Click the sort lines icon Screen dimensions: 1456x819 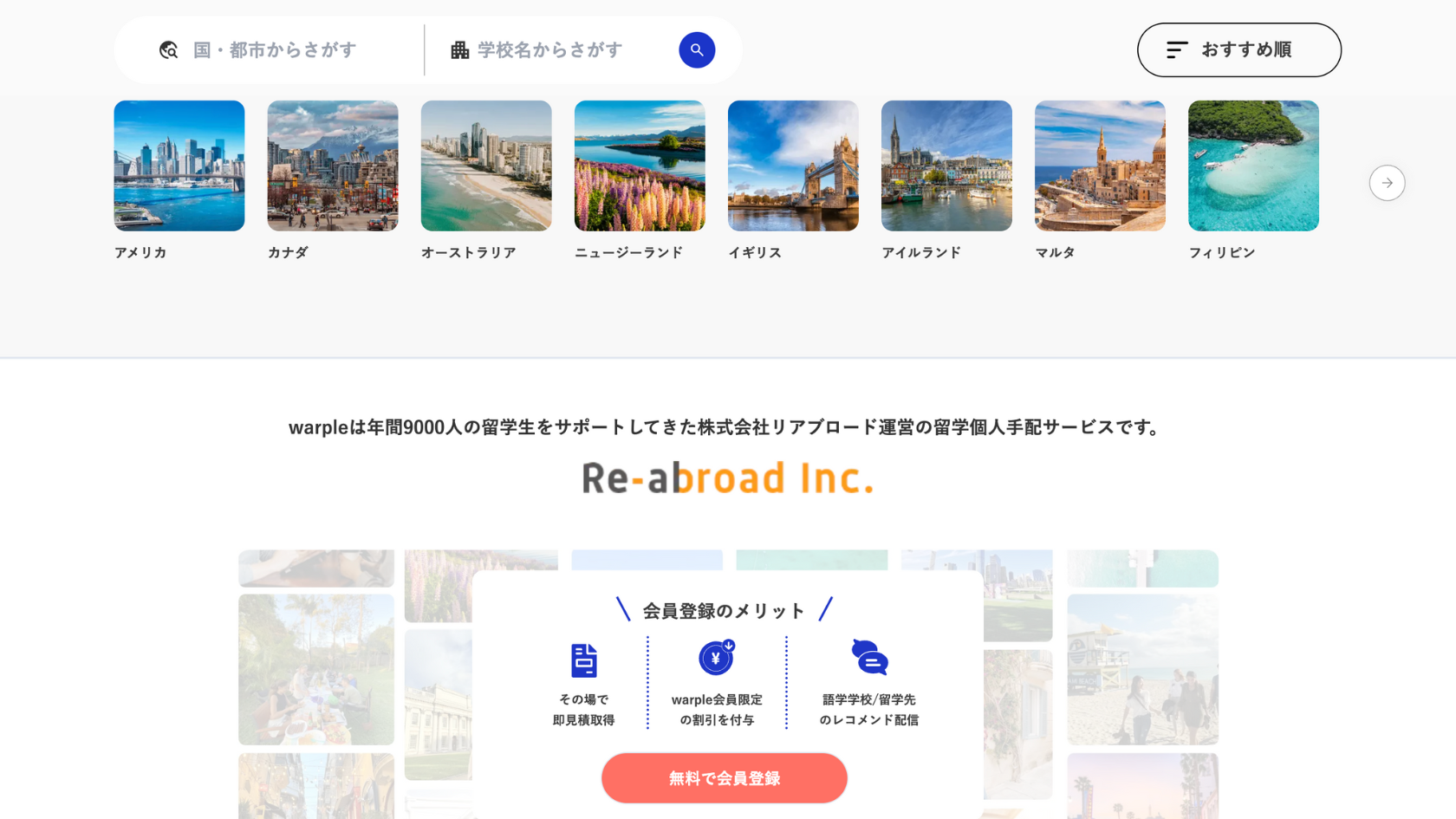(1176, 50)
